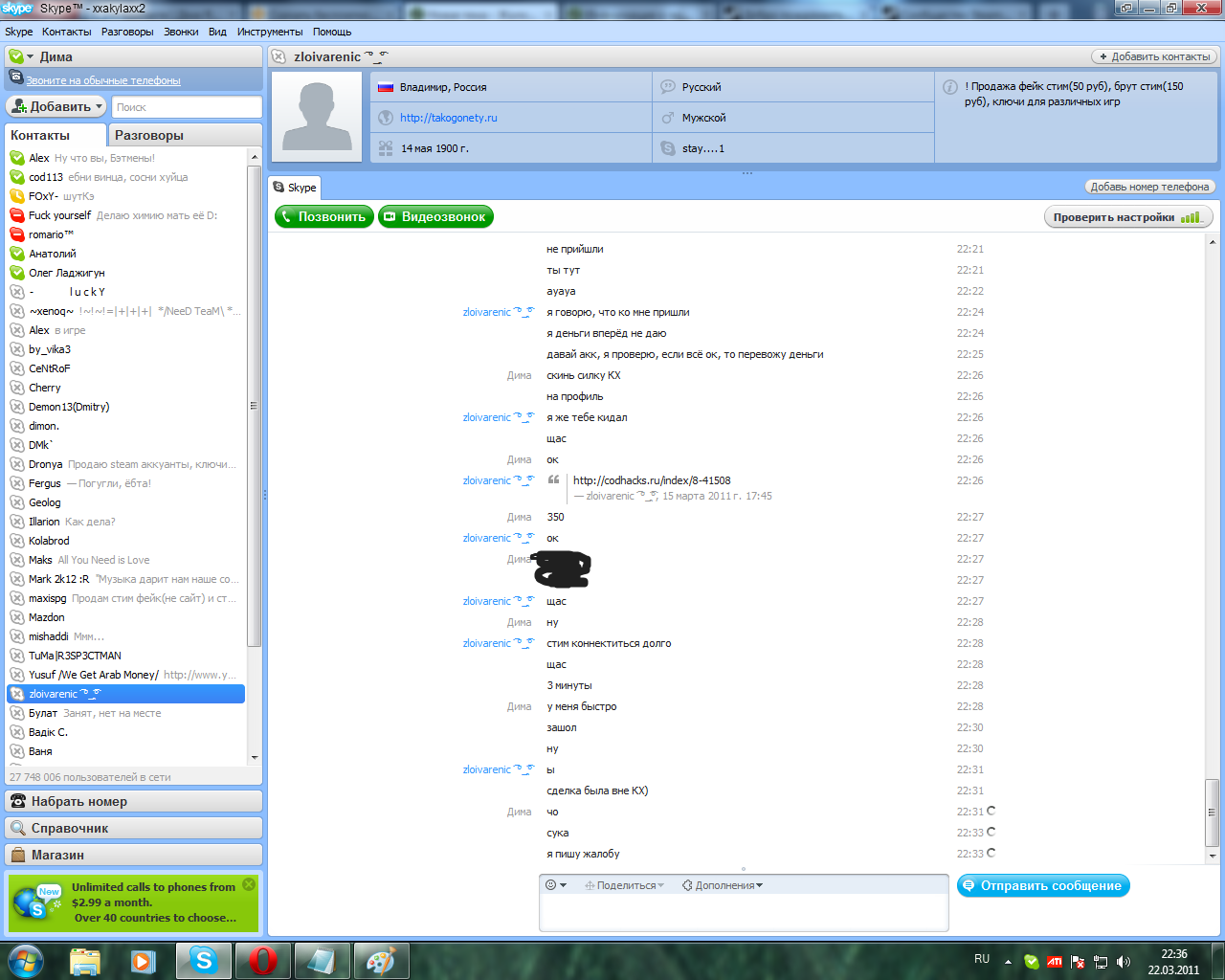This screenshot has width=1225, height=980.
Task: Open the codhacks.ru link in chat
Action: 652,480
